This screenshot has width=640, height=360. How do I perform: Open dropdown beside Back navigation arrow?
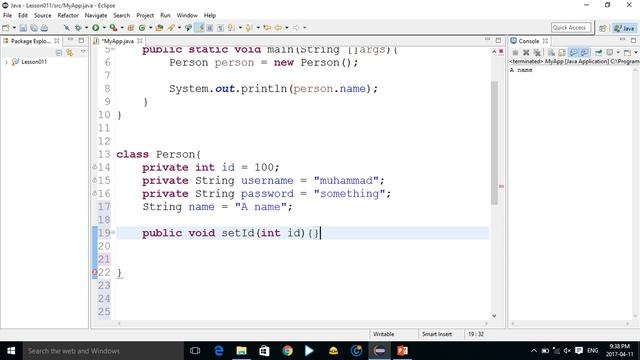287,28
